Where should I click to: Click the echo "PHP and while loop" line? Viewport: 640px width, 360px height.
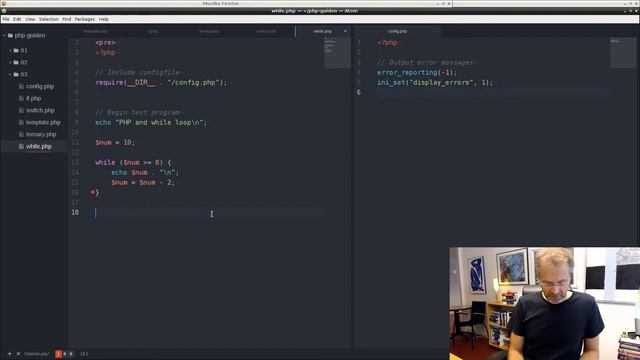pyautogui.click(x=151, y=122)
